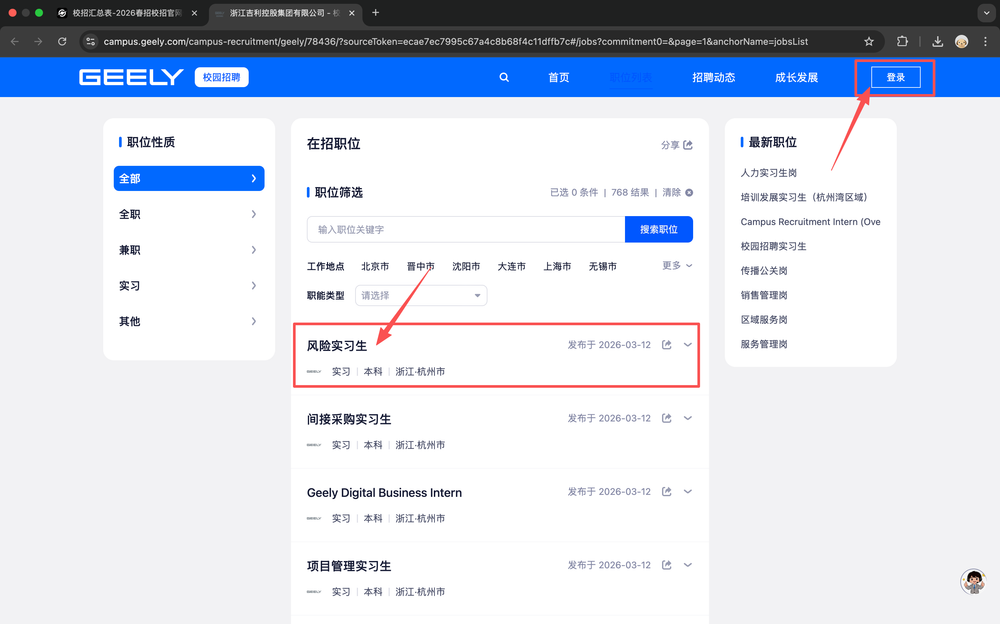Go to the 首页 navigation tab
This screenshot has width=1000, height=624.
tap(558, 78)
